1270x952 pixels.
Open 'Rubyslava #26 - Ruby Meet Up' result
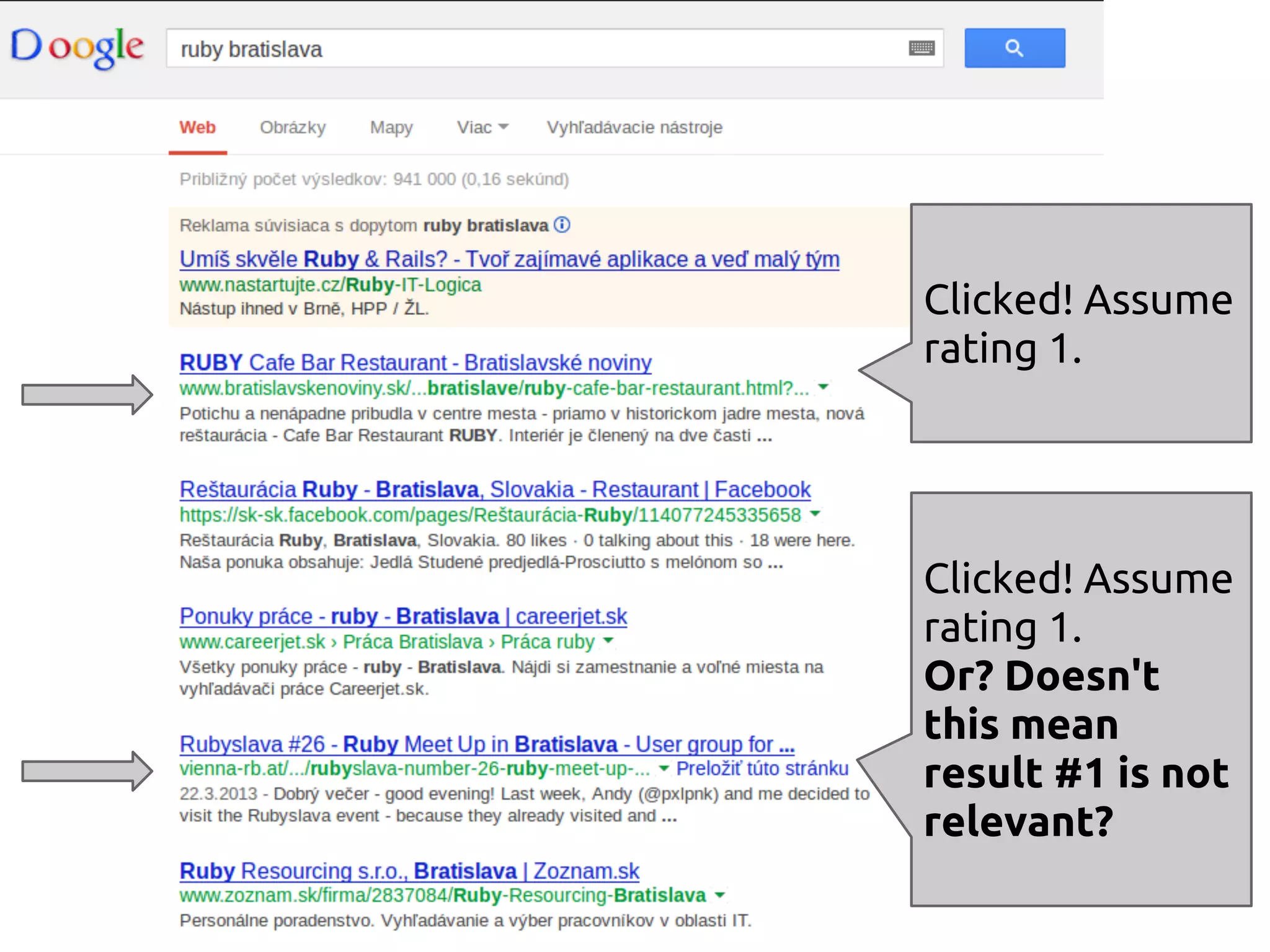coord(487,744)
